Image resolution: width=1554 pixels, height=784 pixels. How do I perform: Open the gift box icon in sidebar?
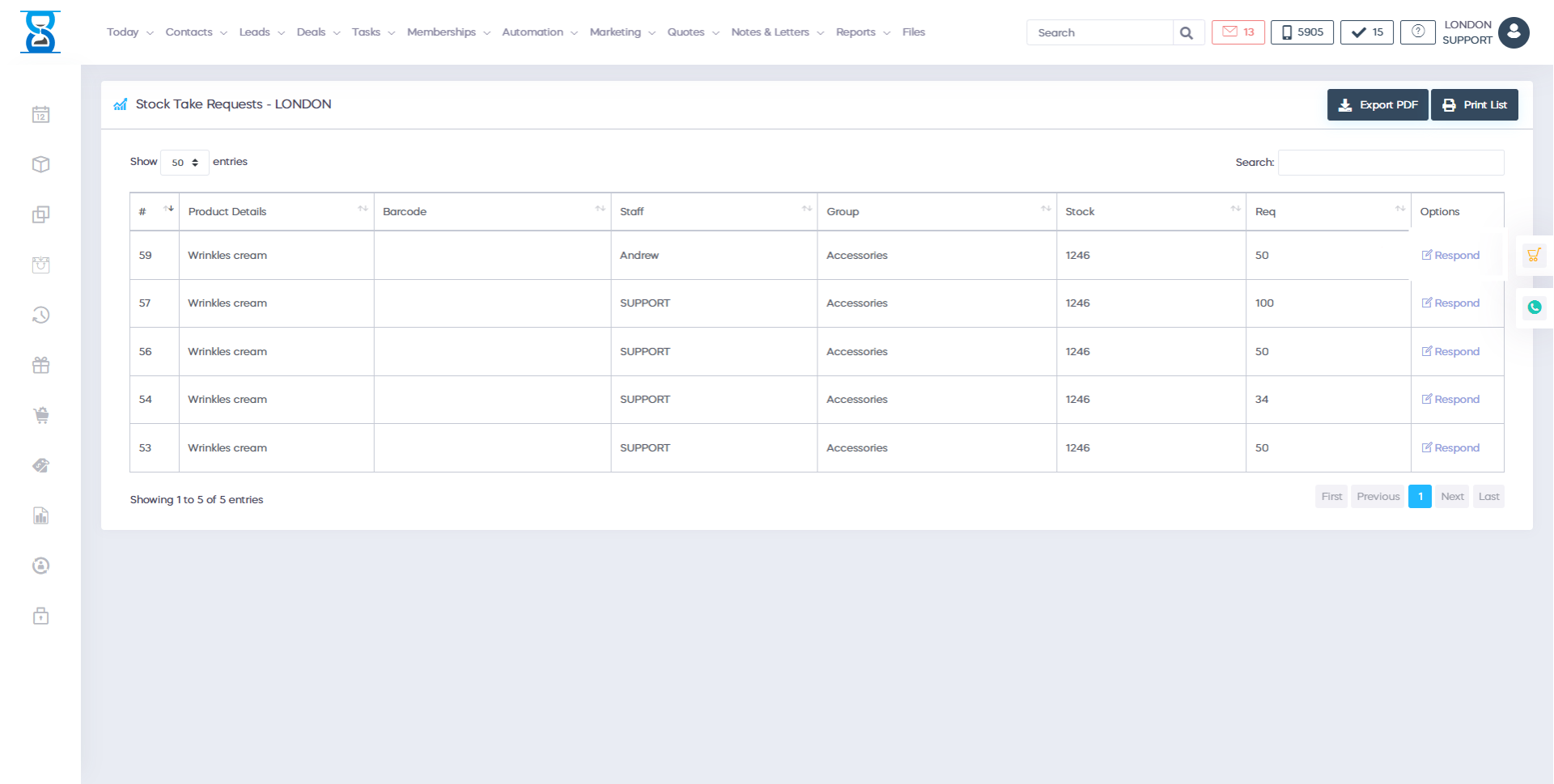40,366
